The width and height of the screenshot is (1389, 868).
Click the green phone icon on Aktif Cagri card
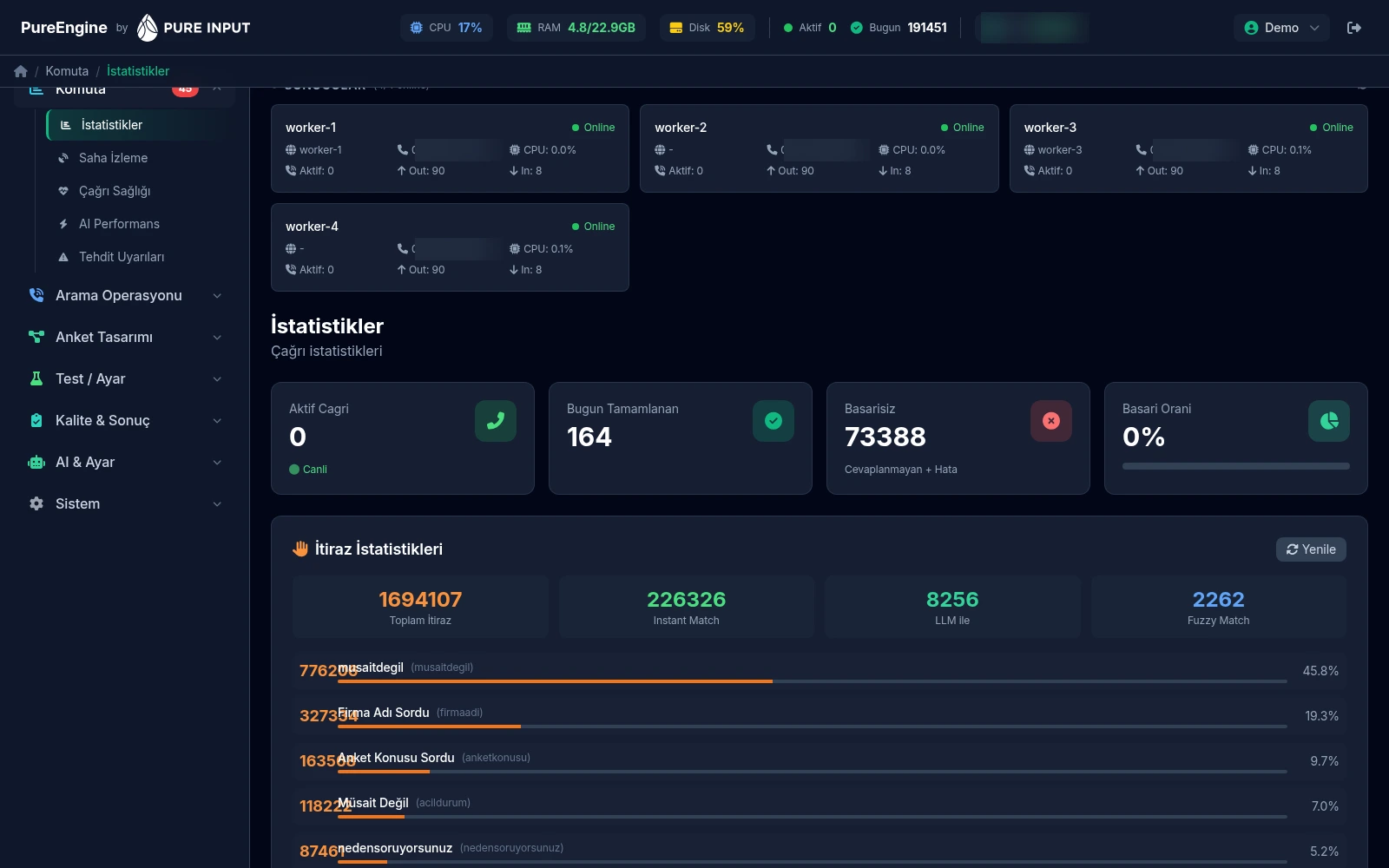pyautogui.click(x=496, y=421)
